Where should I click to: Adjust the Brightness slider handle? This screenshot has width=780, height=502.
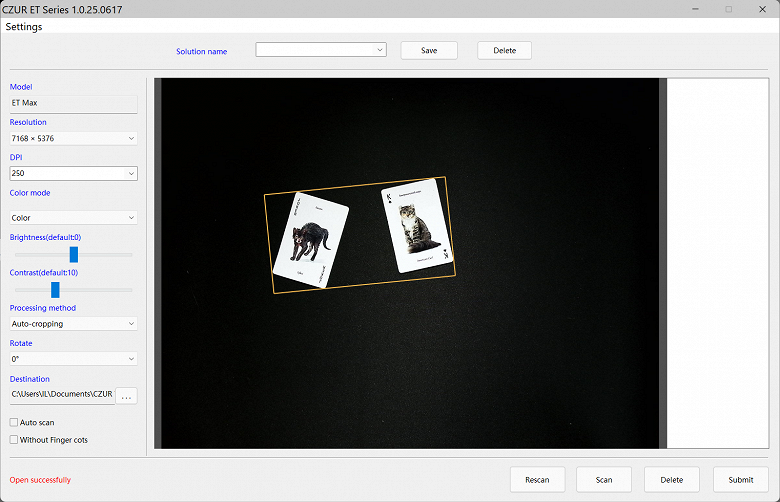(x=74, y=254)
